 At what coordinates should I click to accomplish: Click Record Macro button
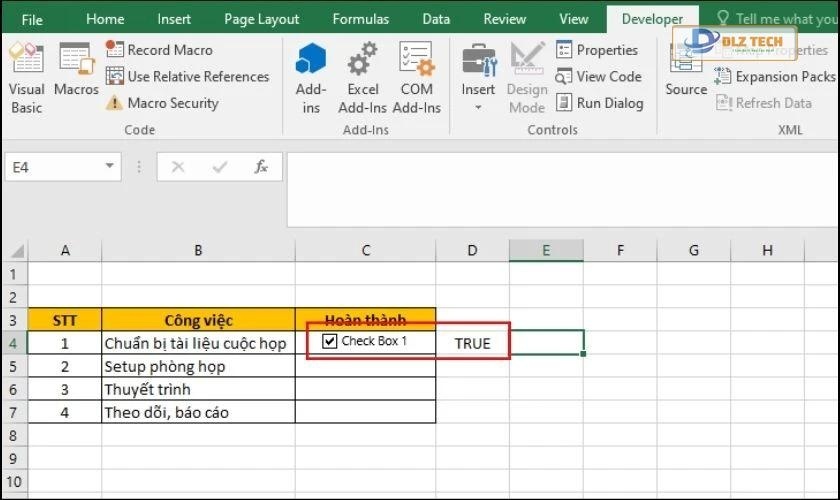coord(159,50)
